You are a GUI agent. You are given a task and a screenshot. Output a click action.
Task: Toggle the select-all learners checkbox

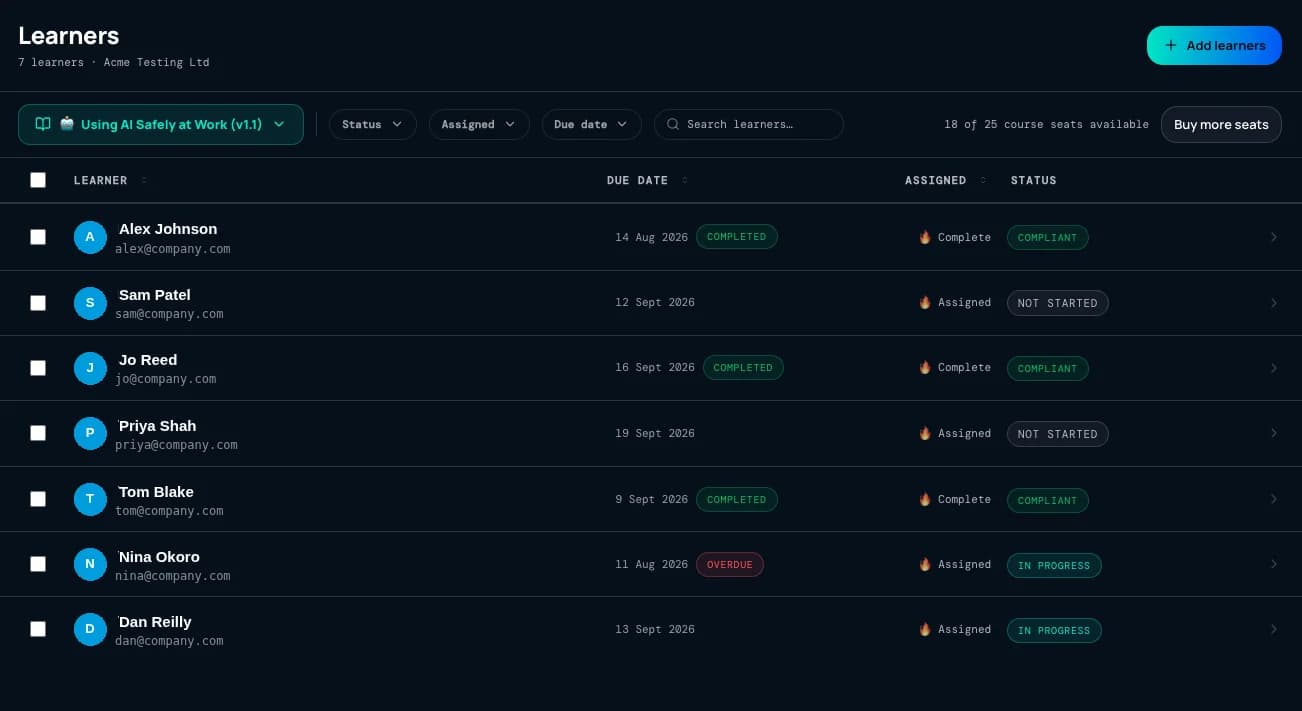pos(38,180)
